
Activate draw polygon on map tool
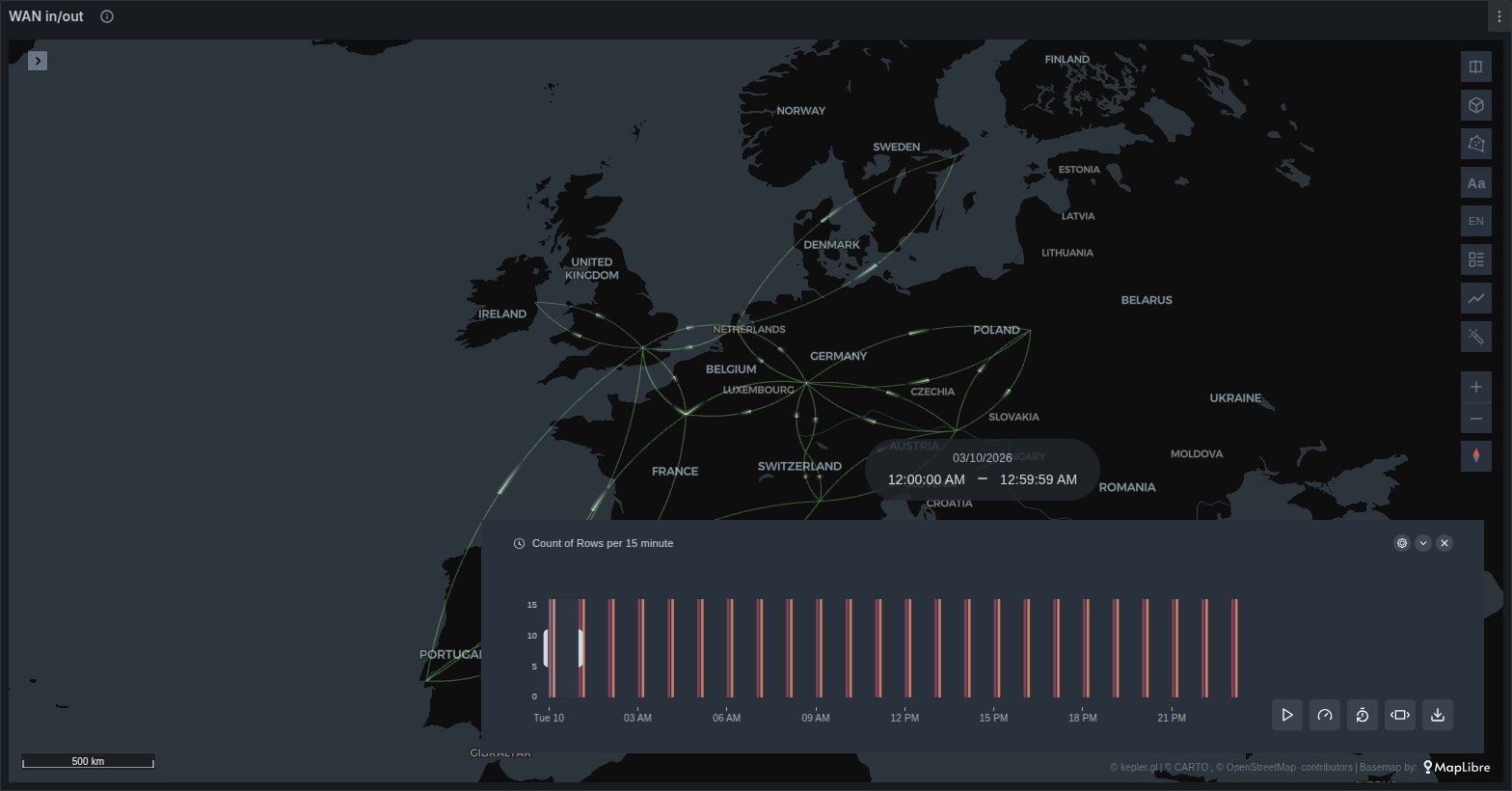pyautogui.click(x=1475, y=144)
